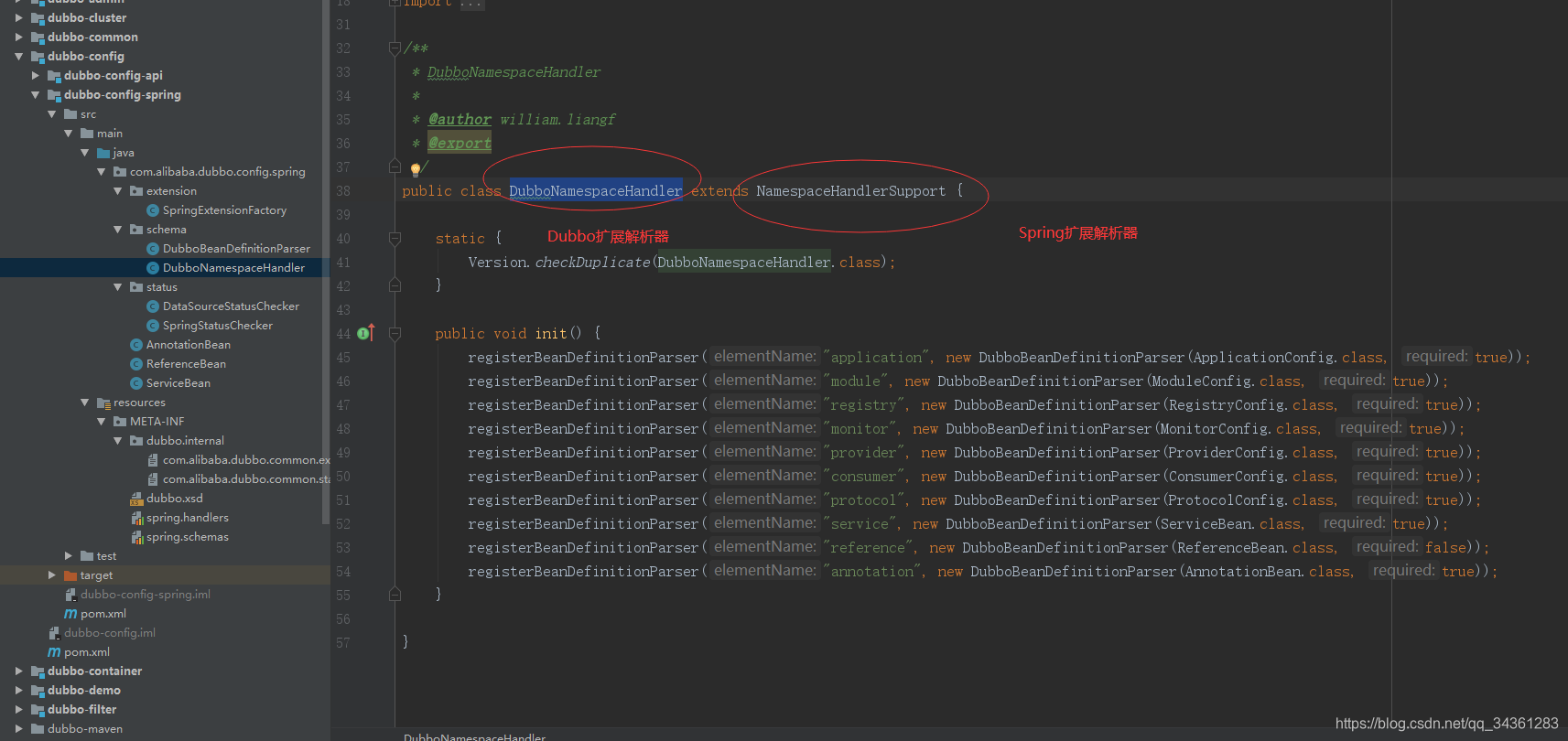Collapse the META-INF folder

pyautogui.click(x=101, y=421)
